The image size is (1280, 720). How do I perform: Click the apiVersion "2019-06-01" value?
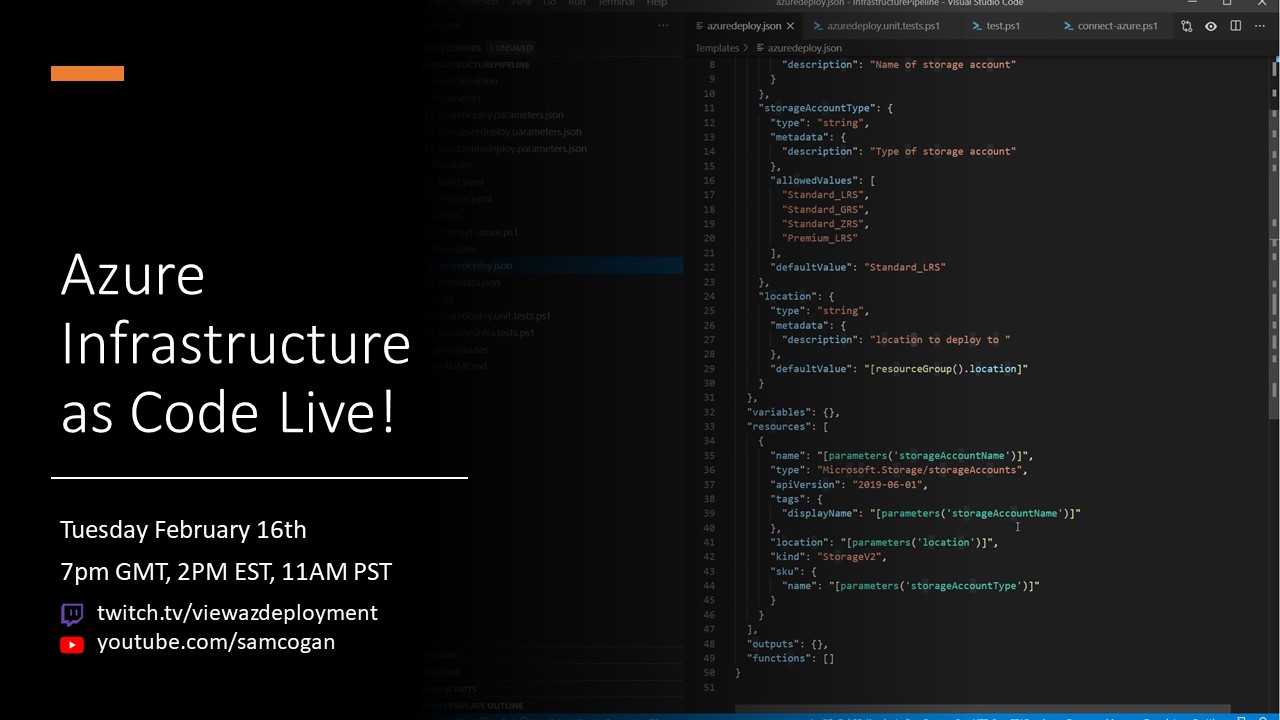click(x=889, y=485)
